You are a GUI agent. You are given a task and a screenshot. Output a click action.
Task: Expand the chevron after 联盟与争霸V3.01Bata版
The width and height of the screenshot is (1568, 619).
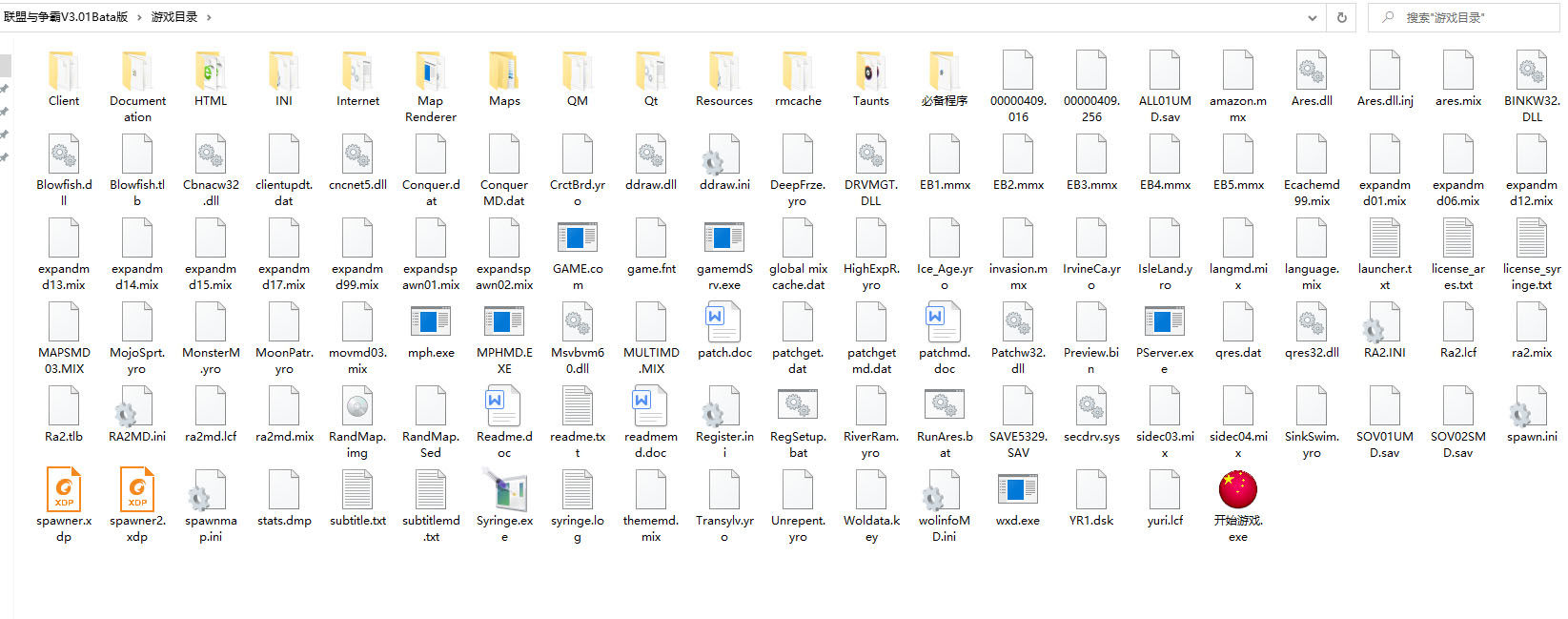click(x=139, y=17)
